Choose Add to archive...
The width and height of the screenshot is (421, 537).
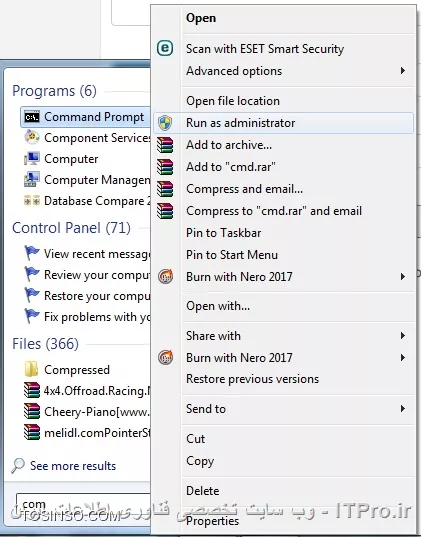(283, 145)
